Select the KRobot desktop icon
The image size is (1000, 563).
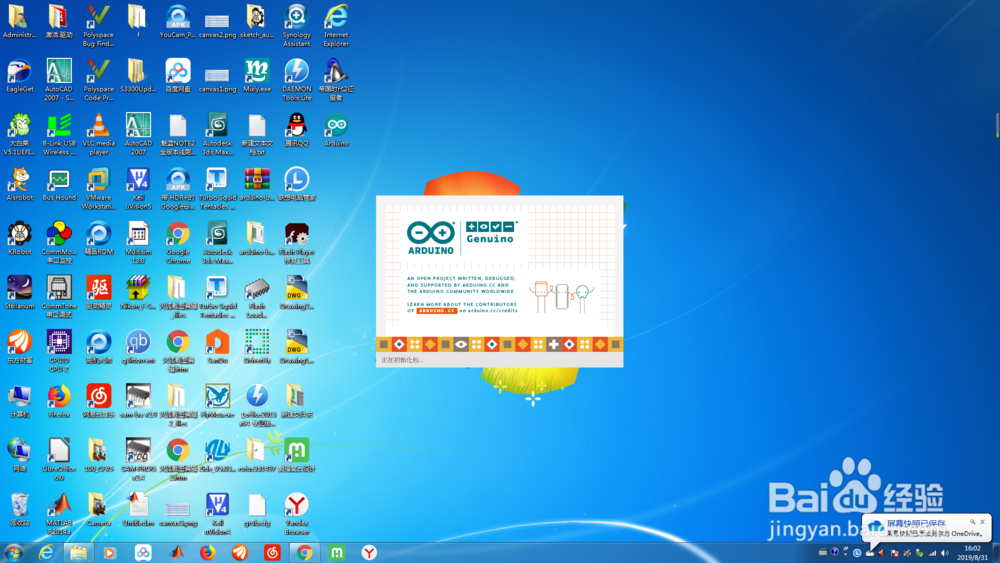pyautogui.click(x=19, y=239)
